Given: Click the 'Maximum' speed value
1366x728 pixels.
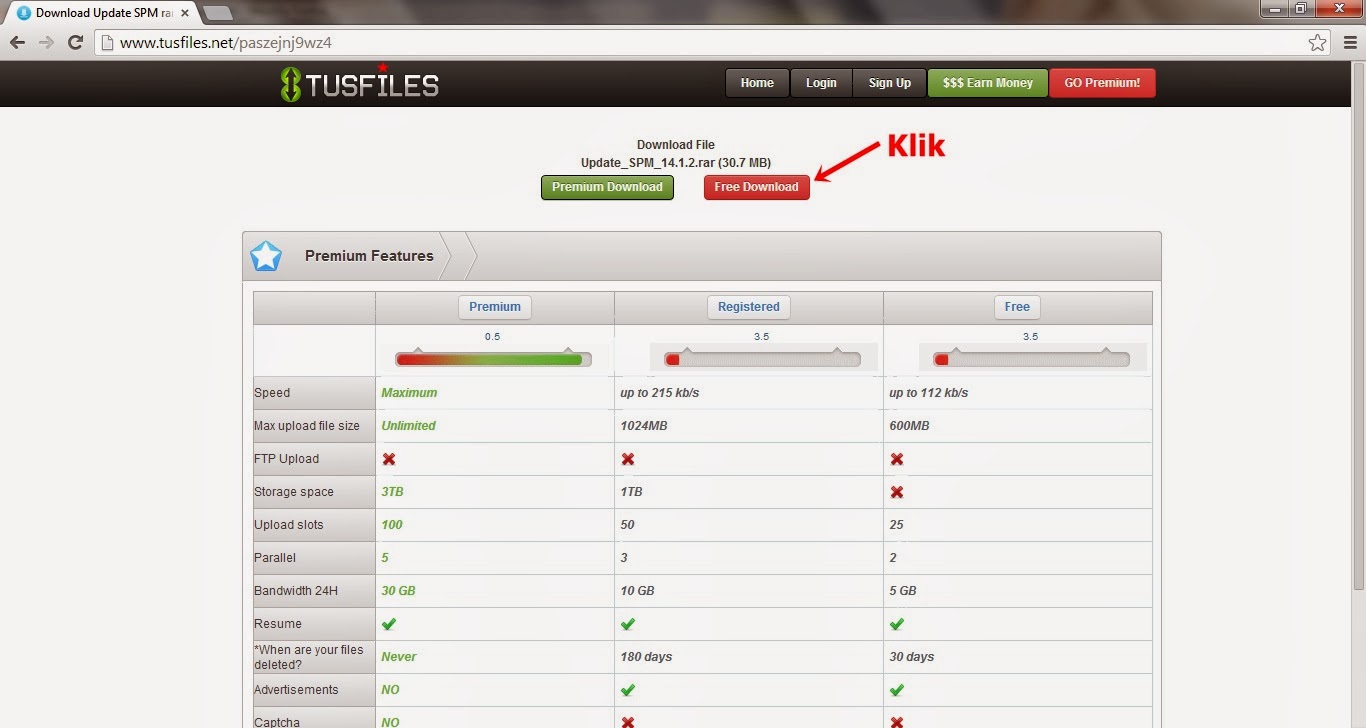Looking at the screenshot, I should [409, 393].
